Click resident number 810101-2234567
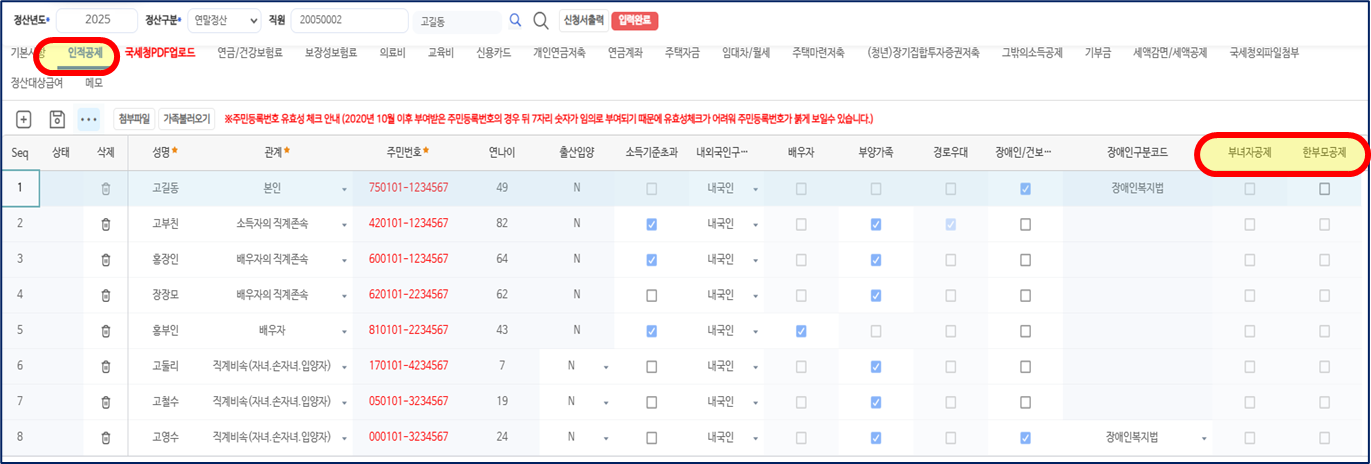The height and width of the screenshot is (464, 1371). (408, 331)
